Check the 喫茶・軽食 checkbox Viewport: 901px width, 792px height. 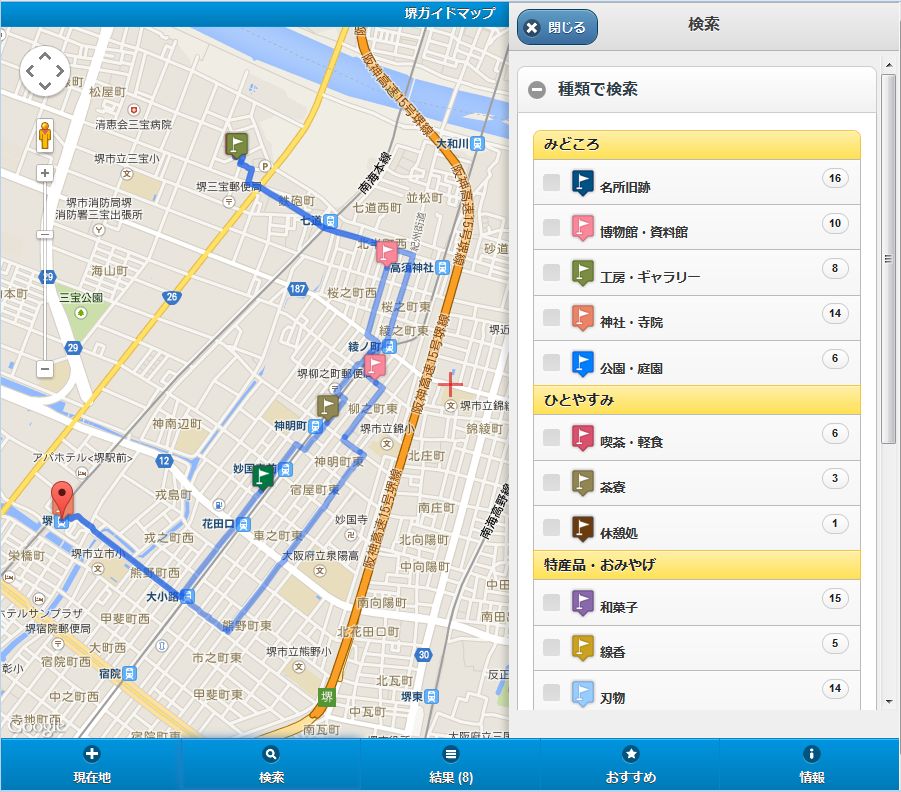(551, 437)
